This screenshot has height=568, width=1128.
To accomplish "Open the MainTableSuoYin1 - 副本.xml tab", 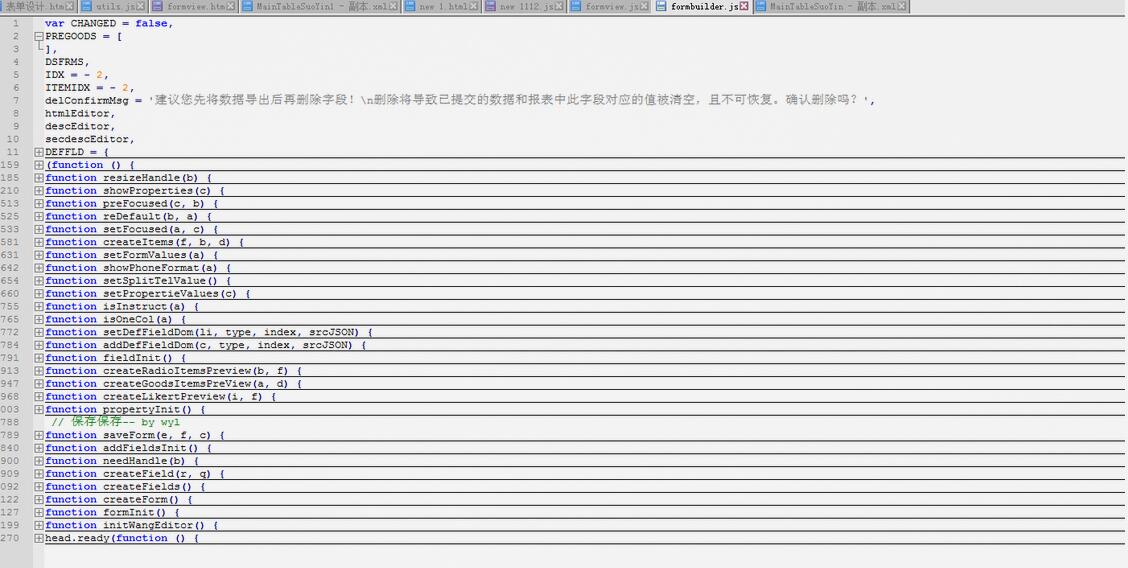I will click(319, 6).
